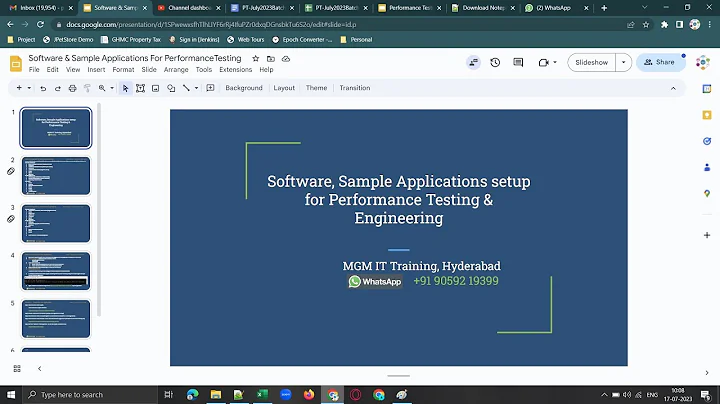Screen dimensions: 720x404
Task: Click the document title field
Action: tap(135, 58)
